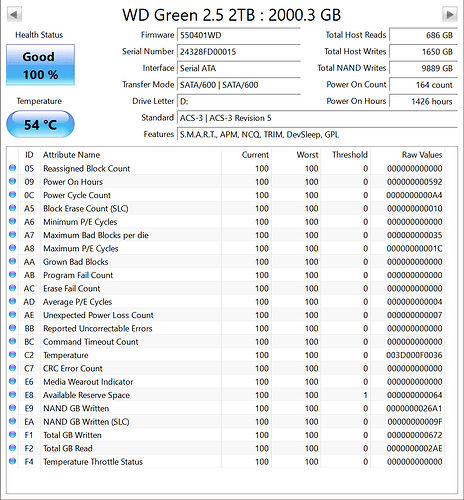Screen dimensions: 464x500
Task: Click raw value 0000000002AE
Action: (x=414, y=449)
